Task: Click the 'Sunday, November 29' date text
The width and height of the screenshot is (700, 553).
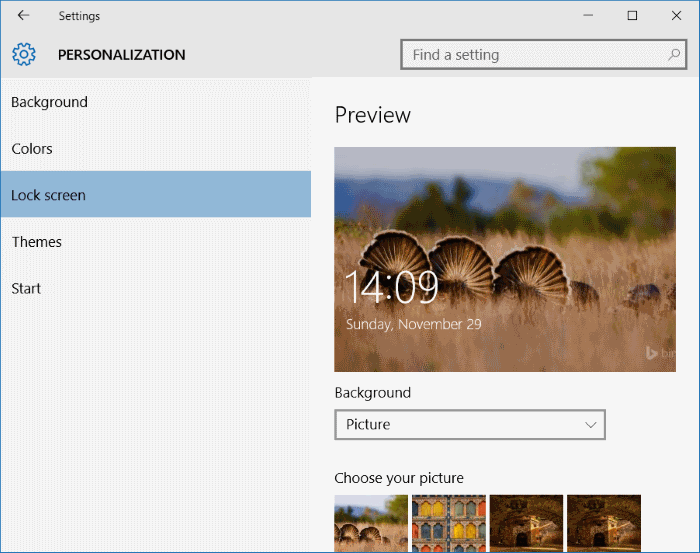Action: [x=413, y=324]
